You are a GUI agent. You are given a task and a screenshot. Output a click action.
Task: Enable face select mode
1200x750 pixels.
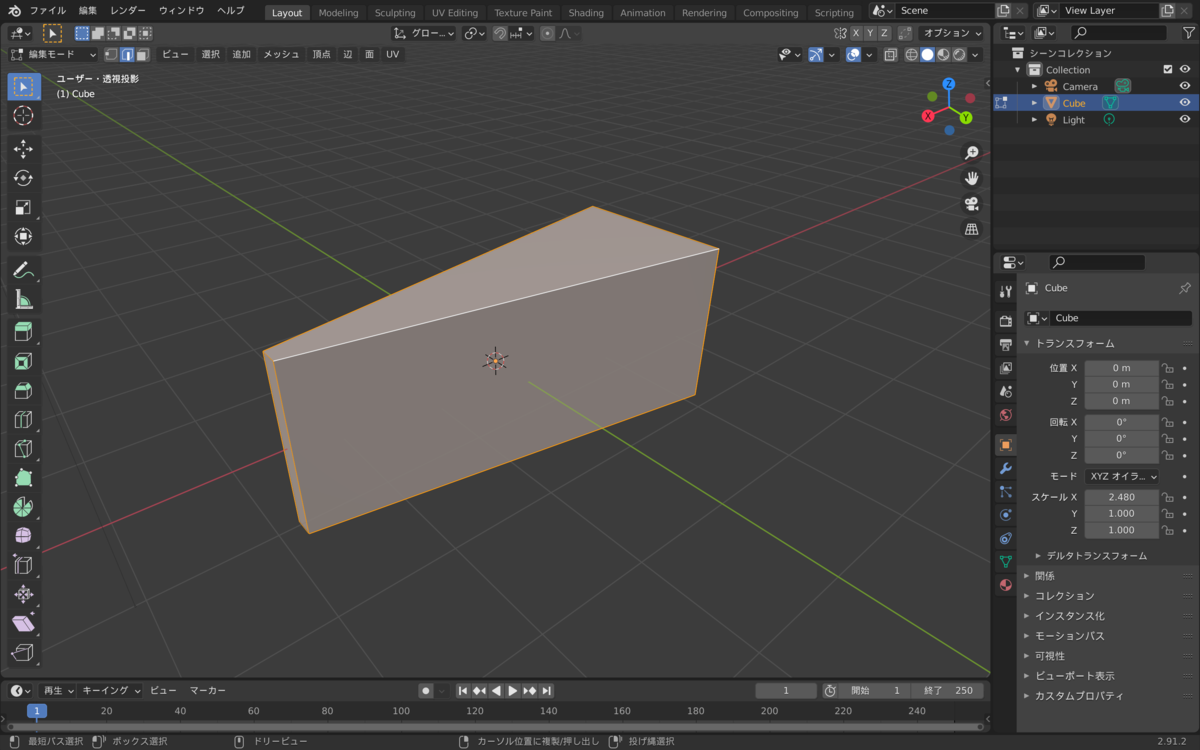[x=143, y=54]
